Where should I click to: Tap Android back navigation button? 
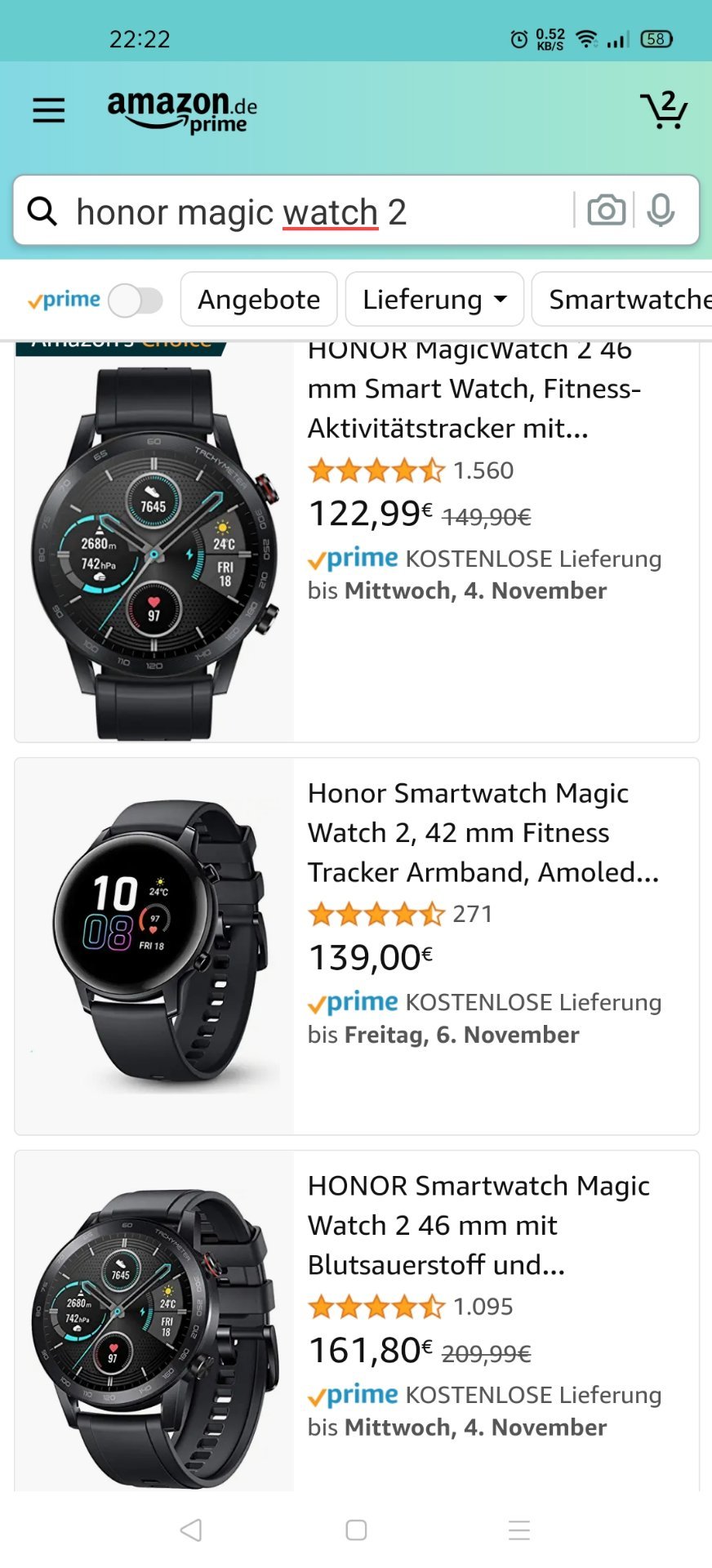[191, 1530]
